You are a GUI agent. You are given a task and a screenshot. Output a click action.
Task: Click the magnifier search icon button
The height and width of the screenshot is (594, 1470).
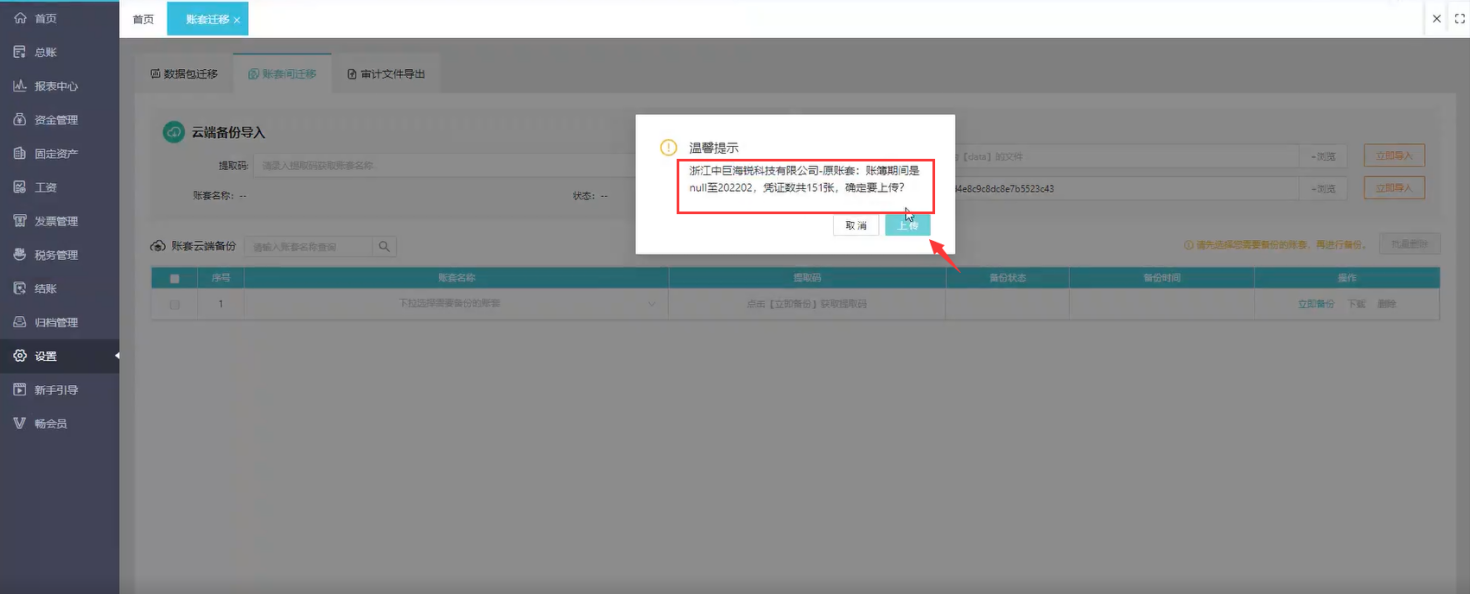(385, 246)
